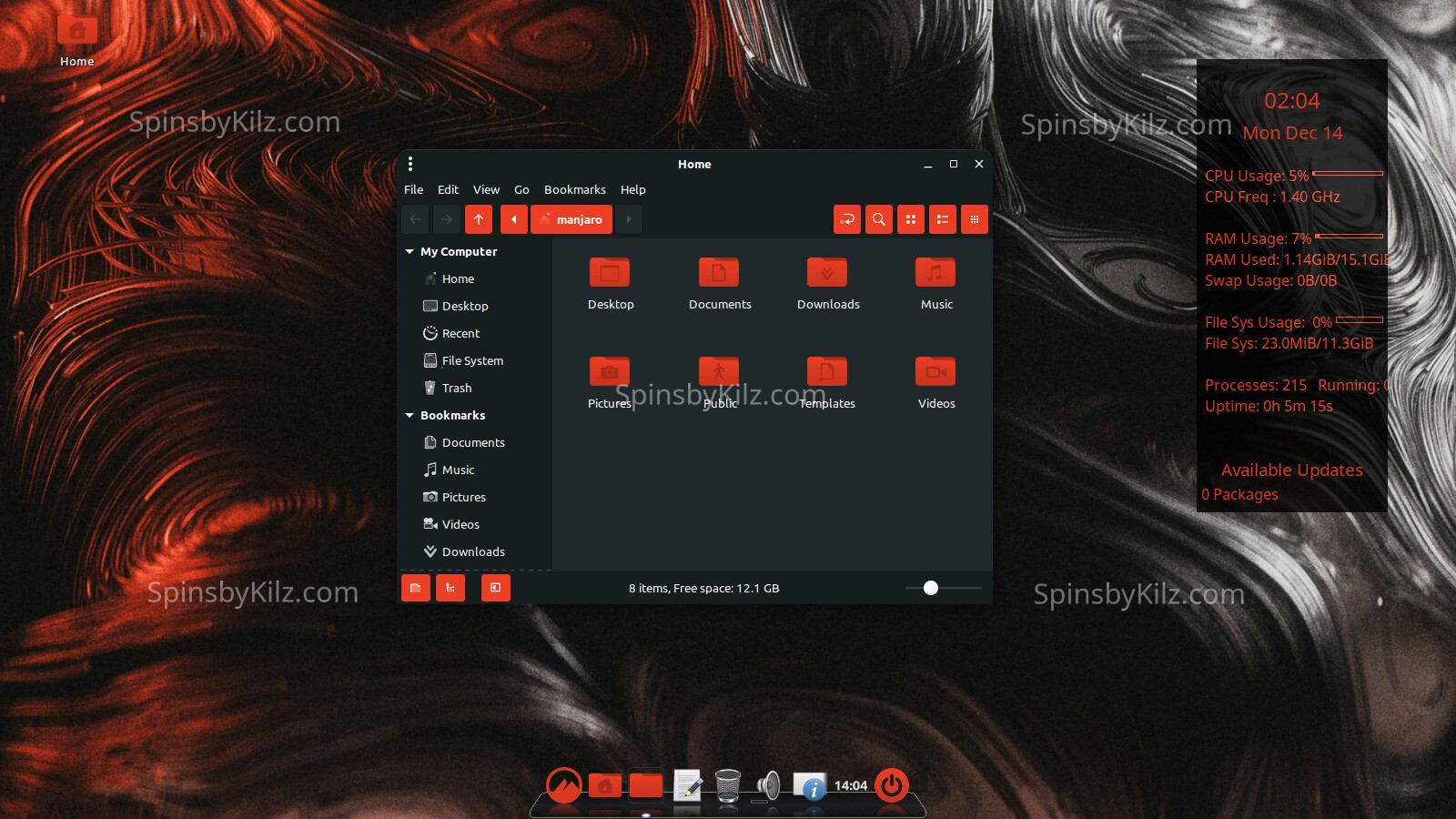Screen dimensions: 1456x819
Task: Show places sidebar using the bottom-left button
Action: click(416, 588)
